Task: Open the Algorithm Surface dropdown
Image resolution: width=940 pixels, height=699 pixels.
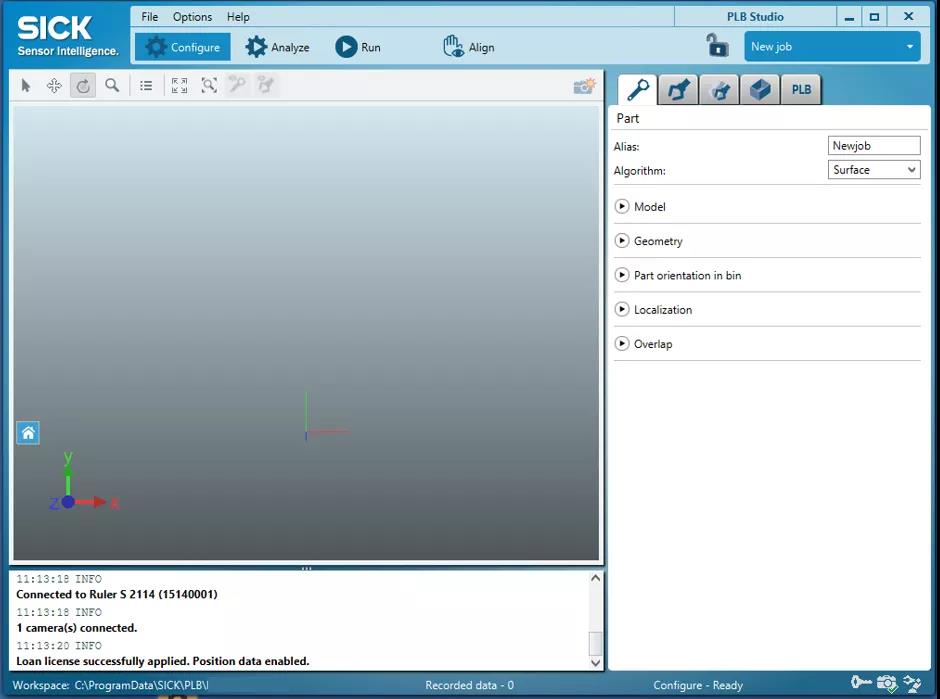Action: (874, 170)
